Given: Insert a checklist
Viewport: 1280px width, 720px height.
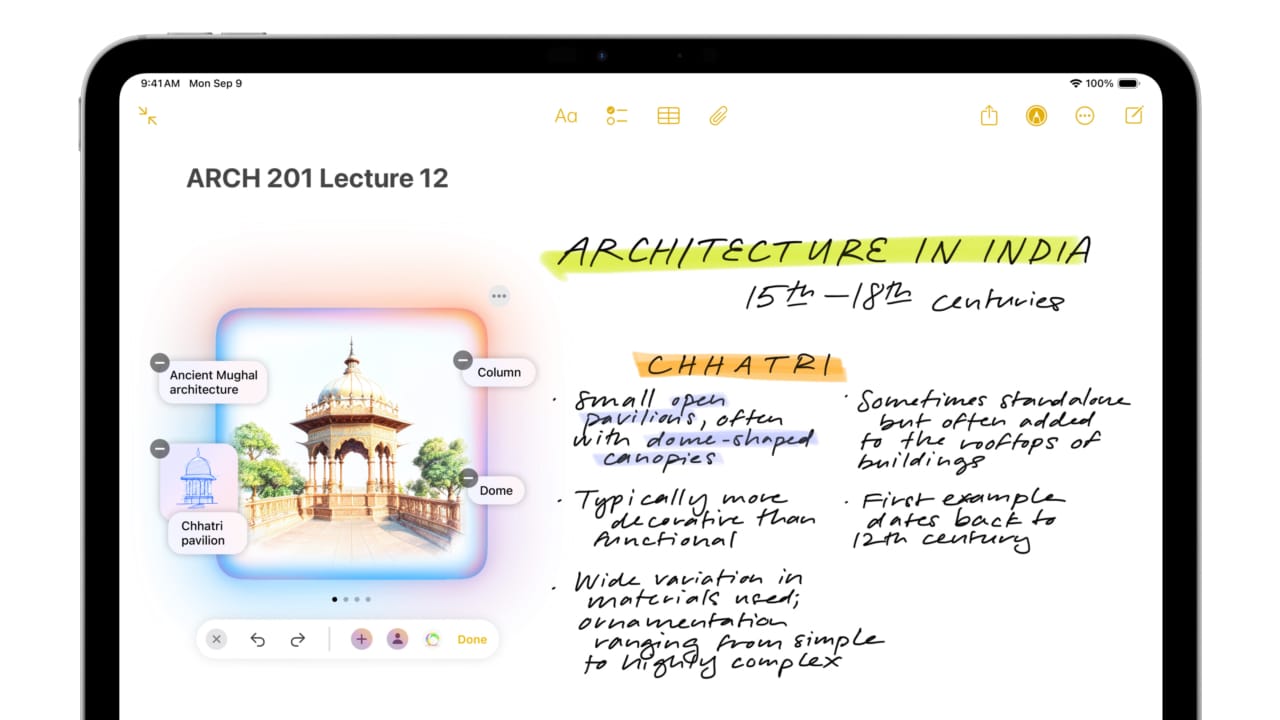Looking at the screenshot, I should [617, 116].
